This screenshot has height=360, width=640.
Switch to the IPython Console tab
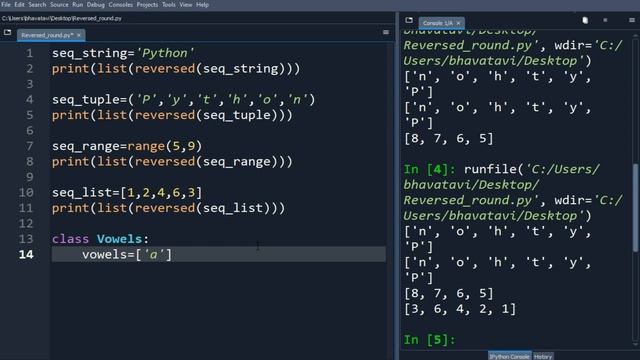509,356
